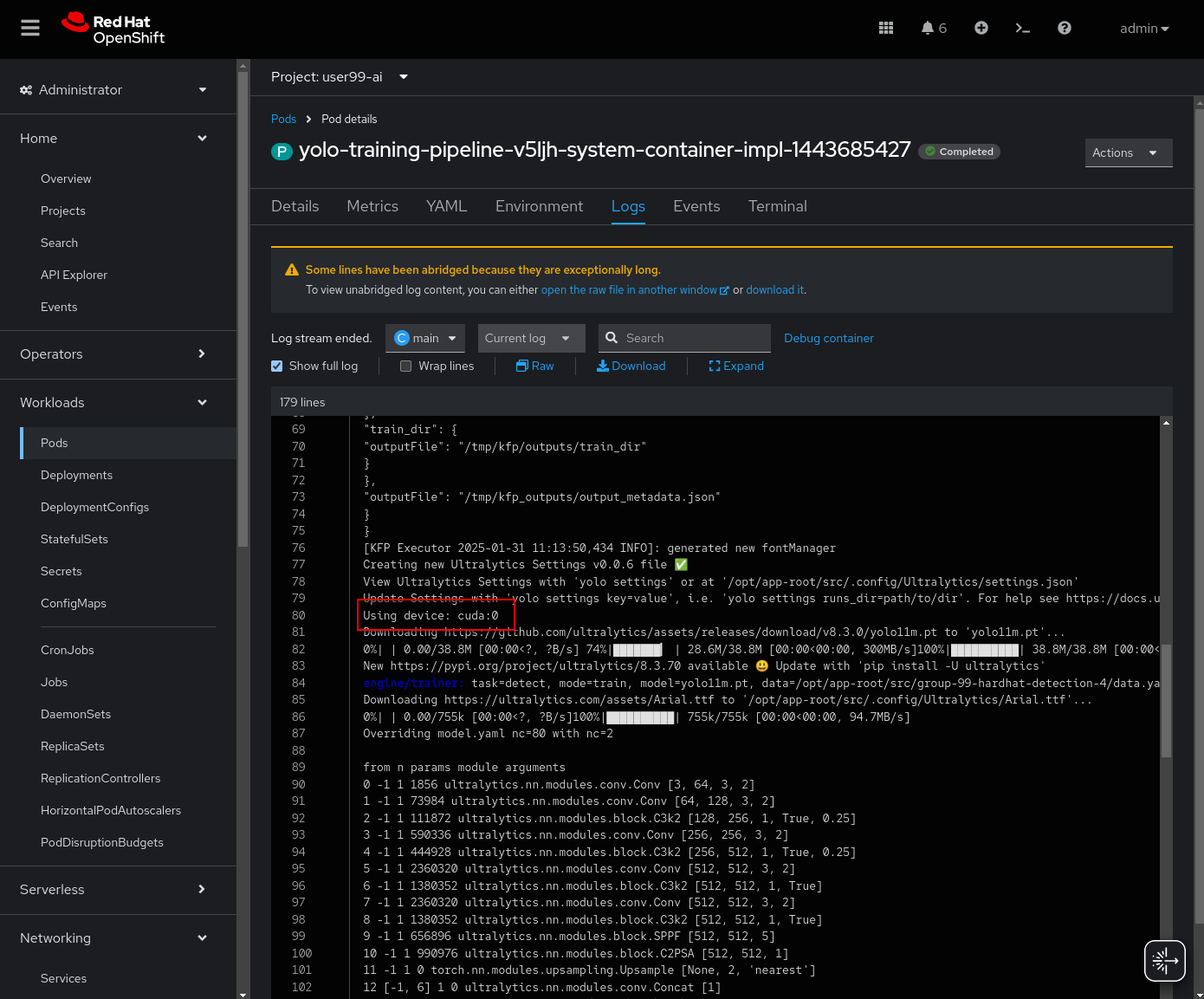Switch to the YAML tab
1204x999 pixels.
pyautogui.click(x=447, y=206)
